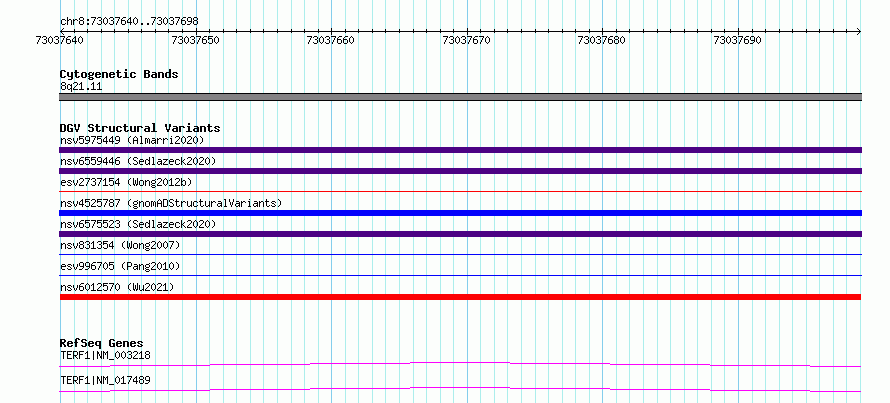This screenshot has height=403, width=890.
Task: Click the blue bar for nsv4525787
Action: pos(460,213)
